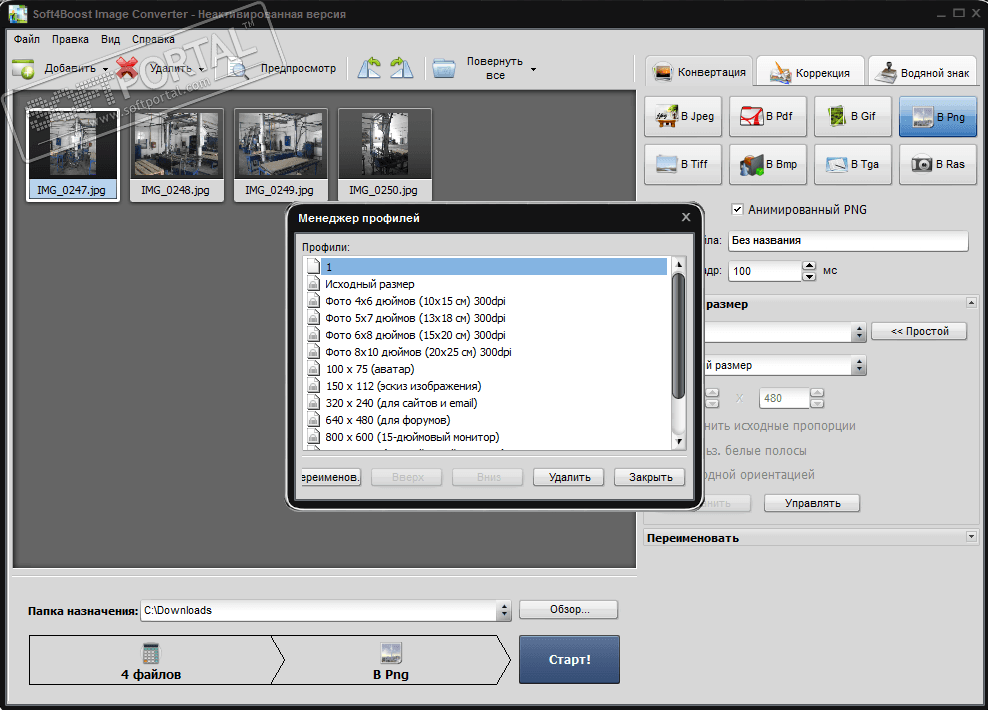Start conversion with the Старт! button
The width and height of the screenshot is (988, 710).
click(x=570, y=659)
